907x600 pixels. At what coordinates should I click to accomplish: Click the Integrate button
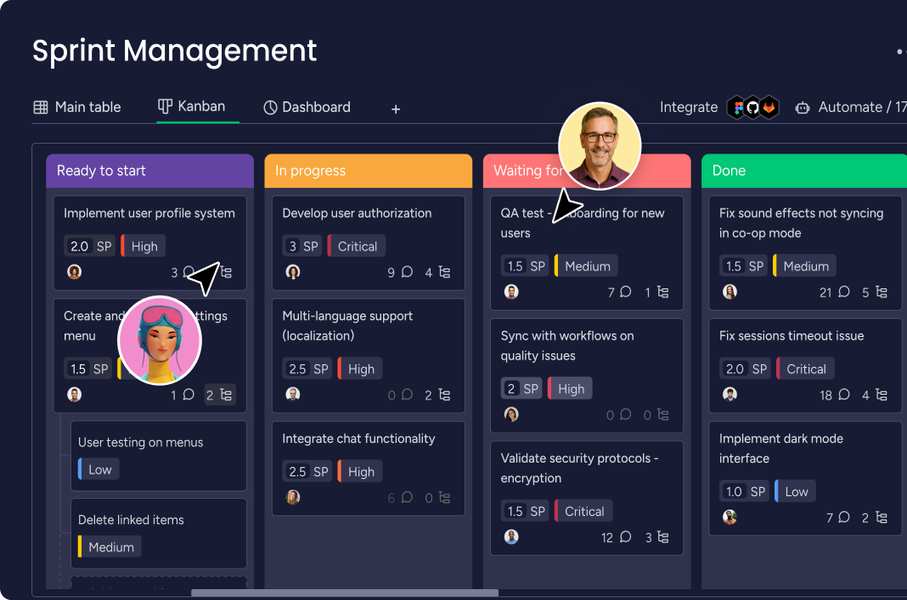coord(688,107)
